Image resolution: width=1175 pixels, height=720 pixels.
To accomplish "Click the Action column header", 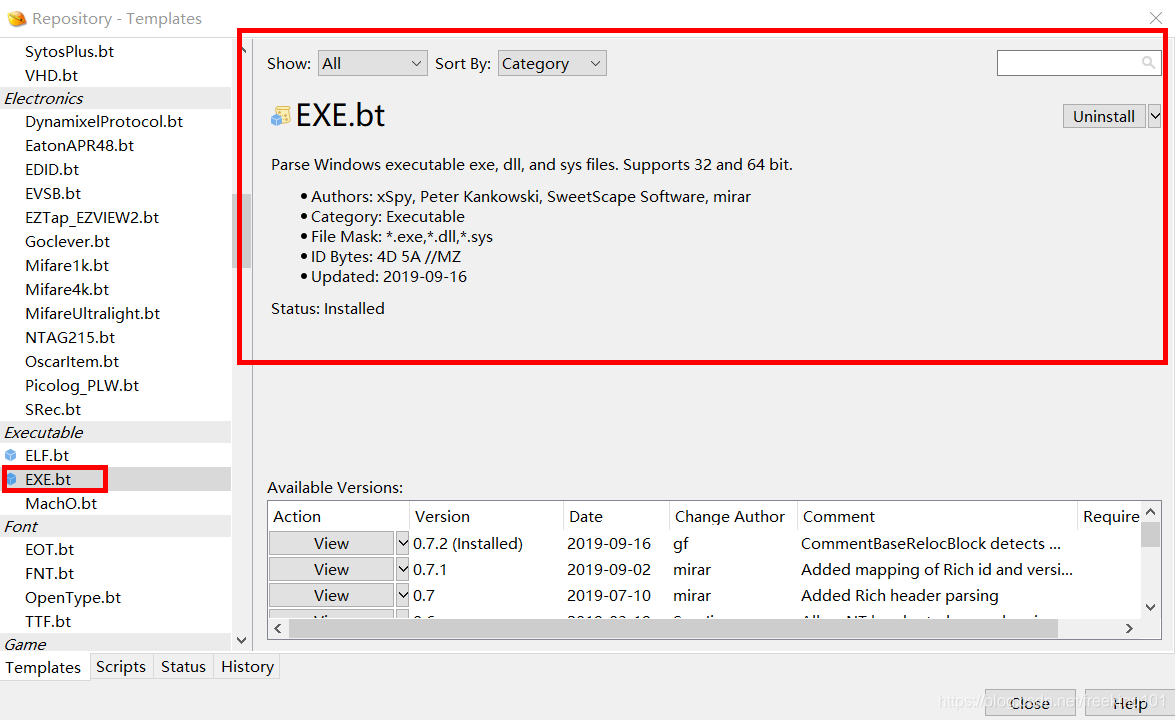I will click(339, 516).
